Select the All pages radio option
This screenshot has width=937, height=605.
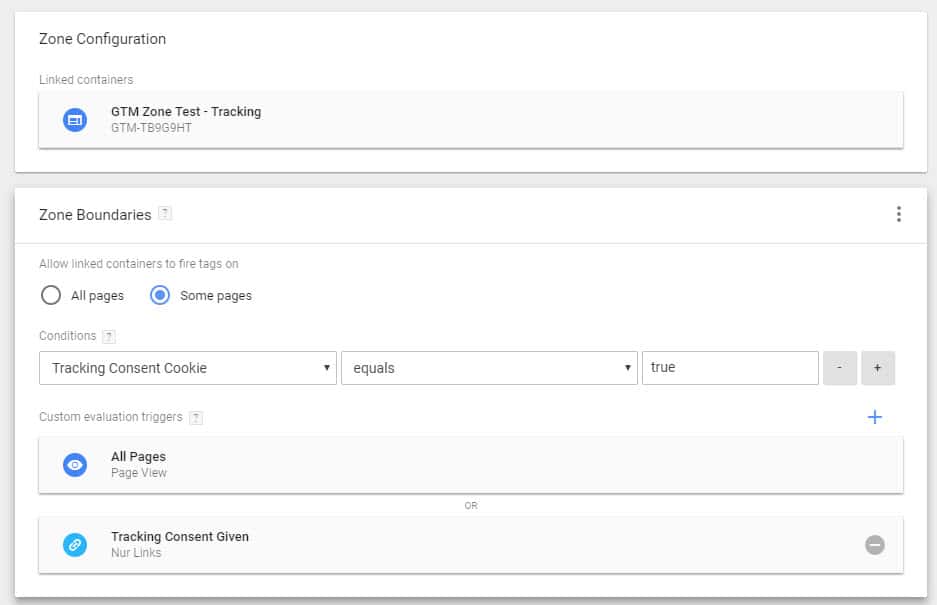[51, 295]
